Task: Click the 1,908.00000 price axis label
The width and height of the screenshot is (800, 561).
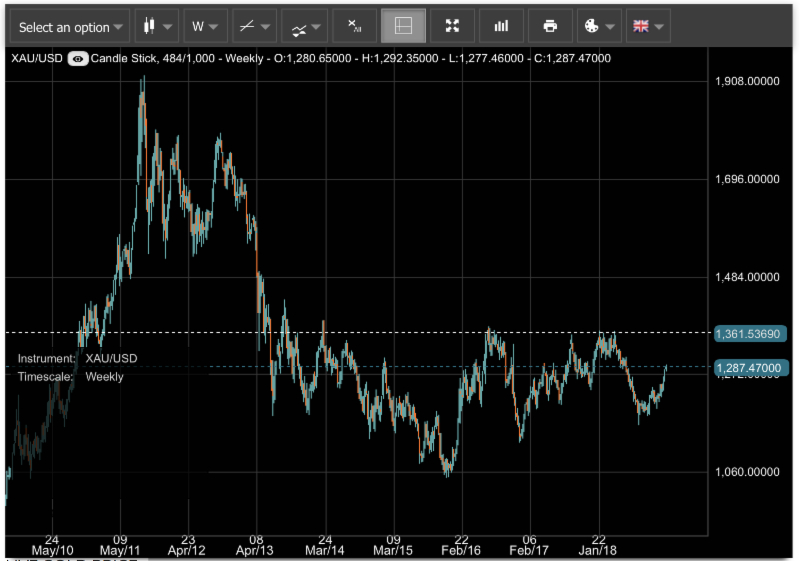Action: (748, 81)
